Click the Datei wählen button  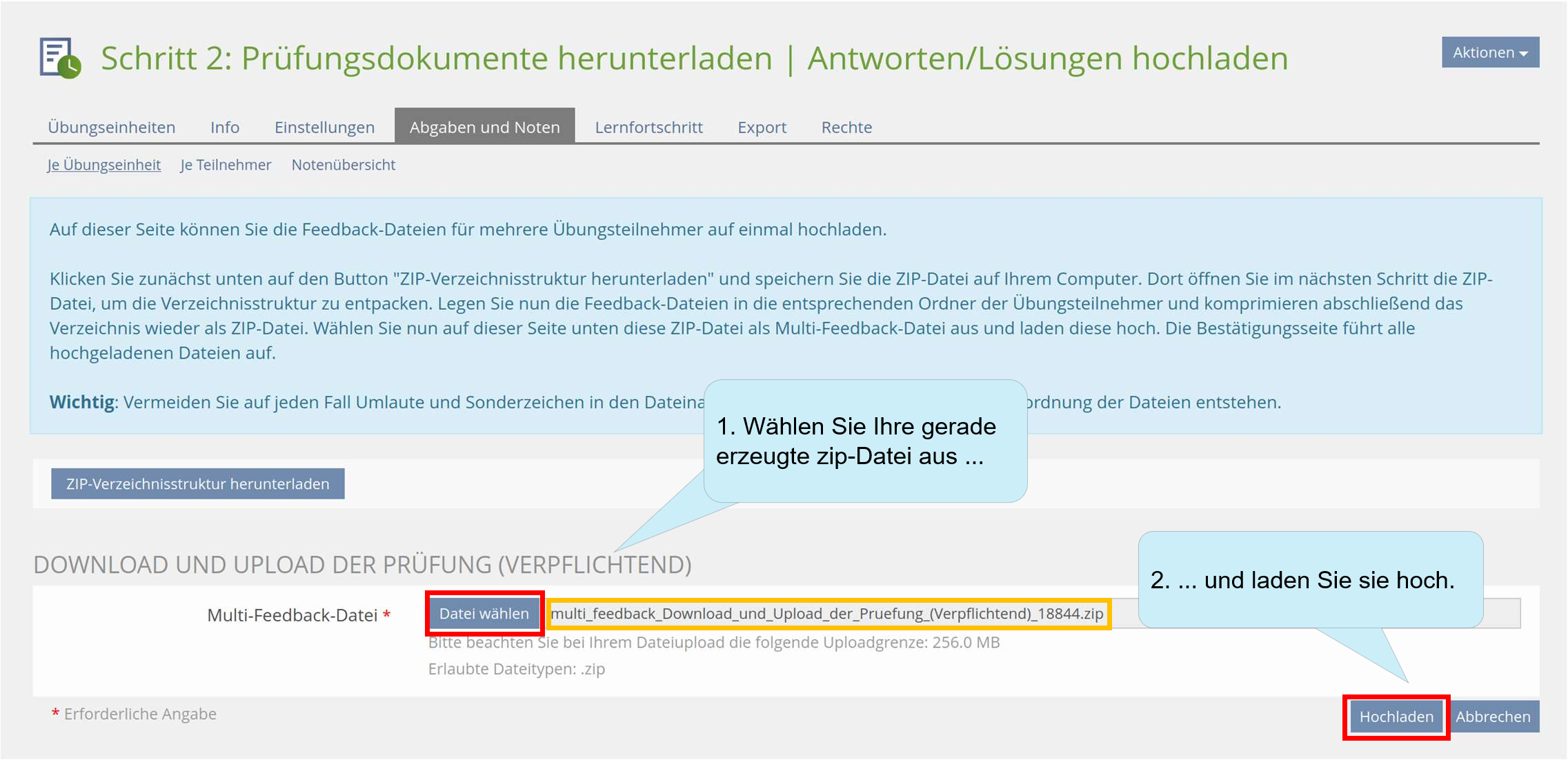coord(484,613)
